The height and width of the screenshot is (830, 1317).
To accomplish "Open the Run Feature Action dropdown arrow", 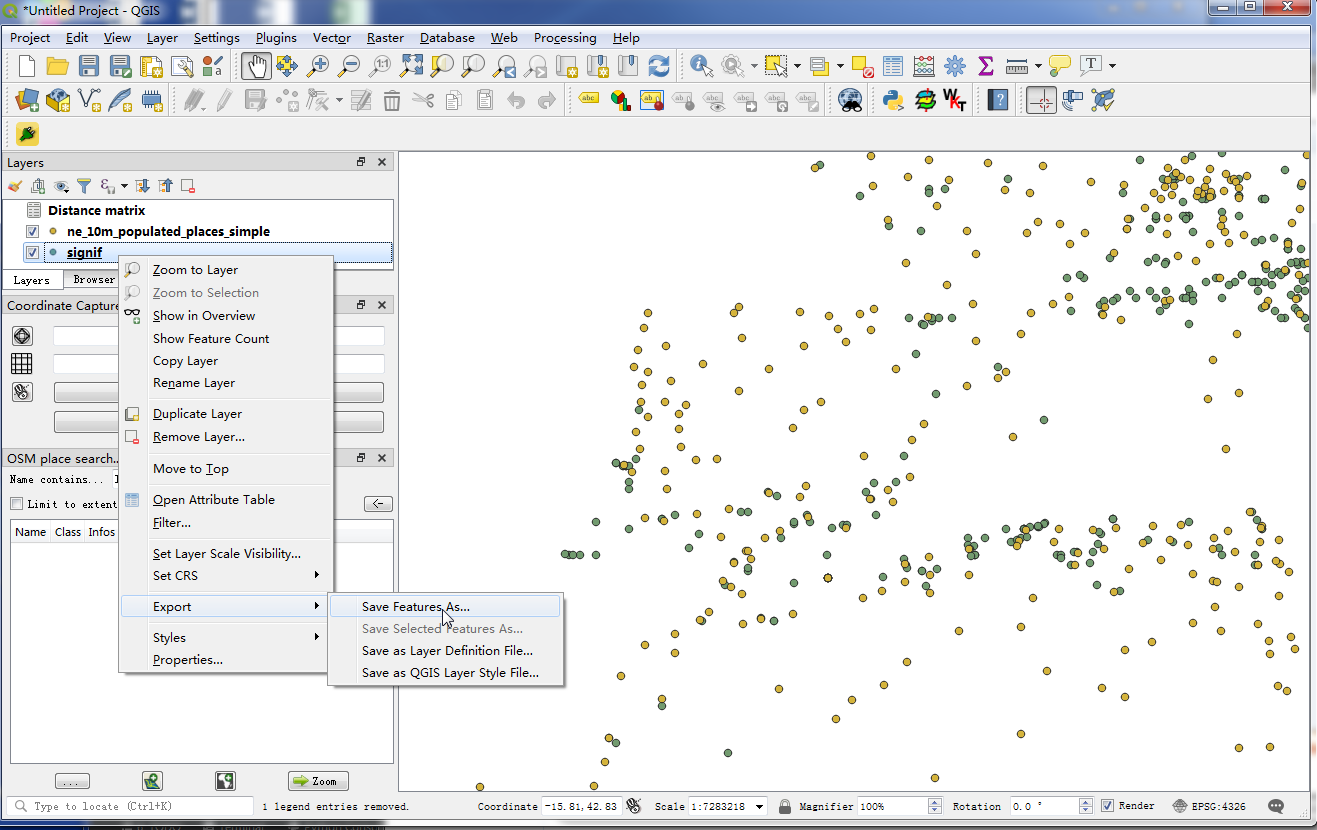I will coord(753,66).
